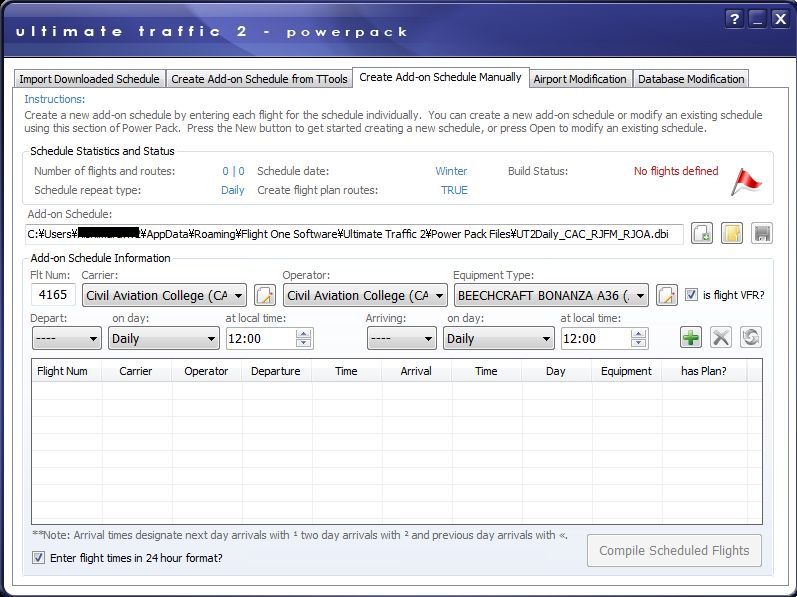Click the refresh flight icon
Viewport: 797px width, 597px height.
pos(751,337)
